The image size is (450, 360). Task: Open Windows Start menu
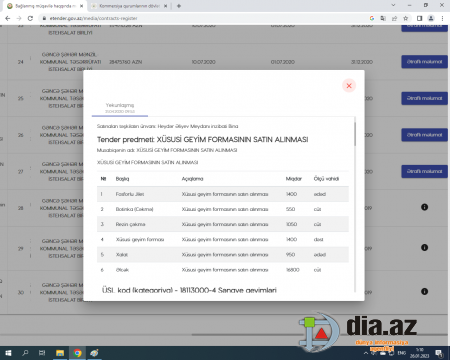(8, 353)
